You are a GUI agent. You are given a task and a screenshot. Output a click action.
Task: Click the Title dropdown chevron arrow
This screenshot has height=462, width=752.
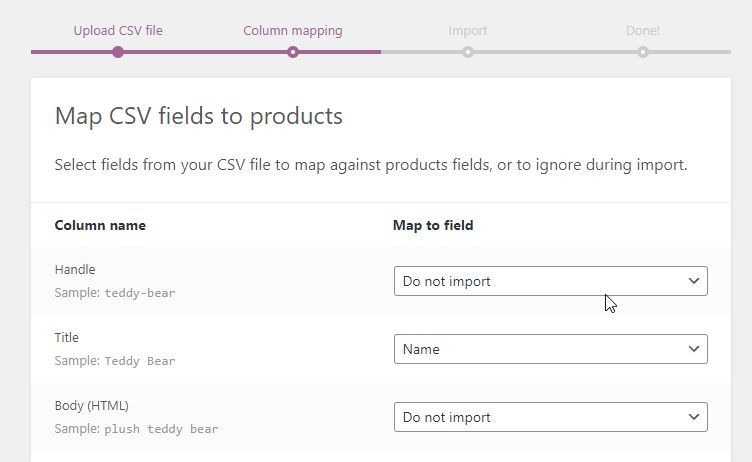click(x=694, y=349)
